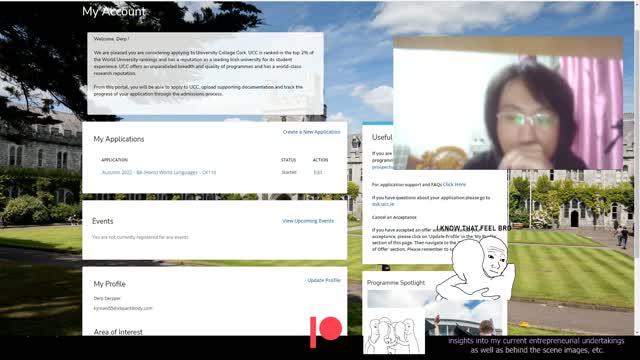This screenshot has height=360, width=640.
Task: Click the profile email address text
Action: pos(123,308)
